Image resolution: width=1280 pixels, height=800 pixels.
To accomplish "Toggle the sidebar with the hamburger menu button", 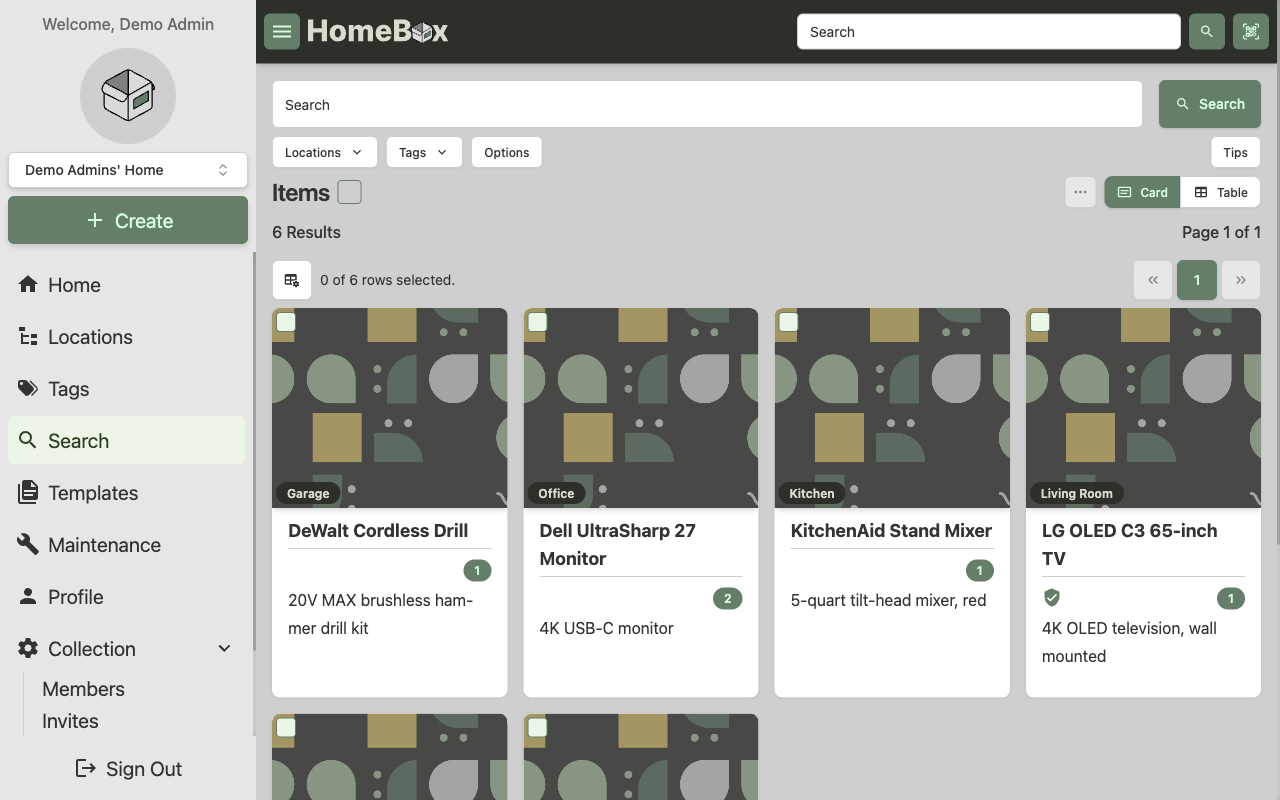I will pos(282,32).
